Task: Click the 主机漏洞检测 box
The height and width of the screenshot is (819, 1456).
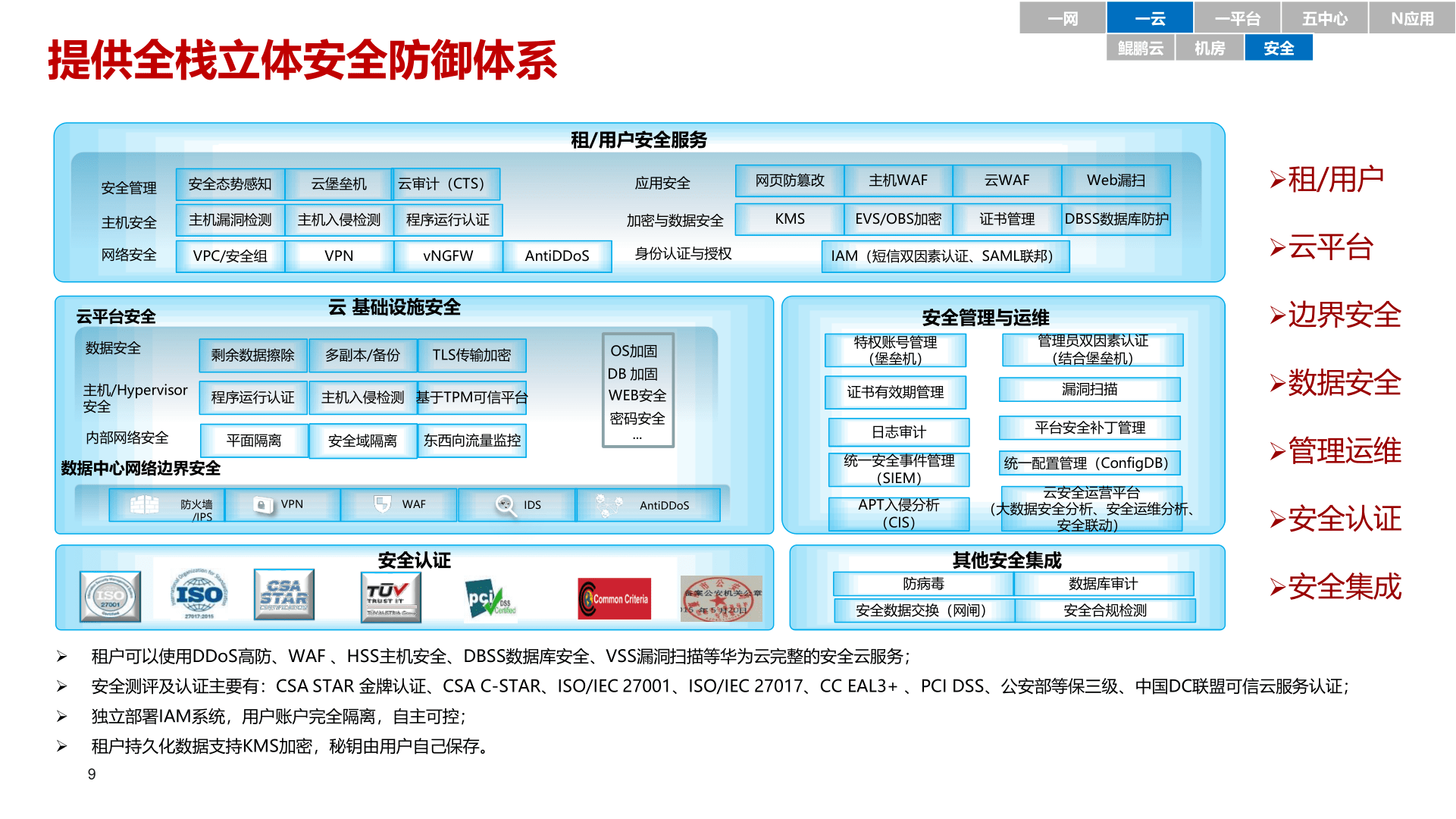Action: (230, 220)
